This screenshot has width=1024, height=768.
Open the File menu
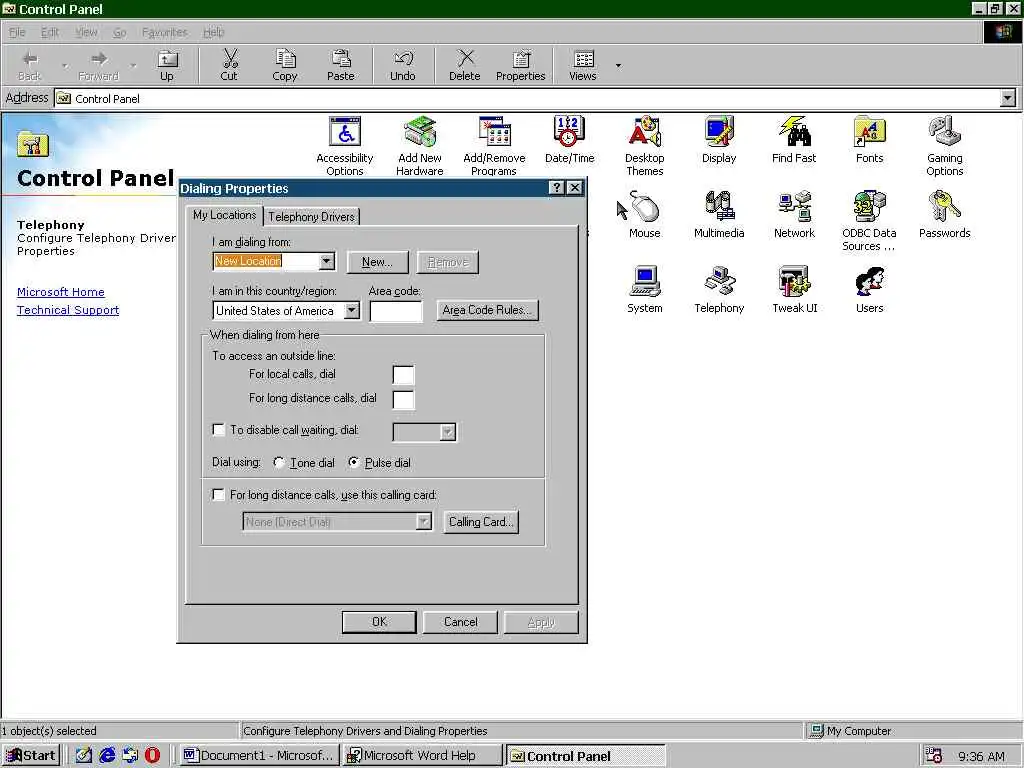coord(18,32)
